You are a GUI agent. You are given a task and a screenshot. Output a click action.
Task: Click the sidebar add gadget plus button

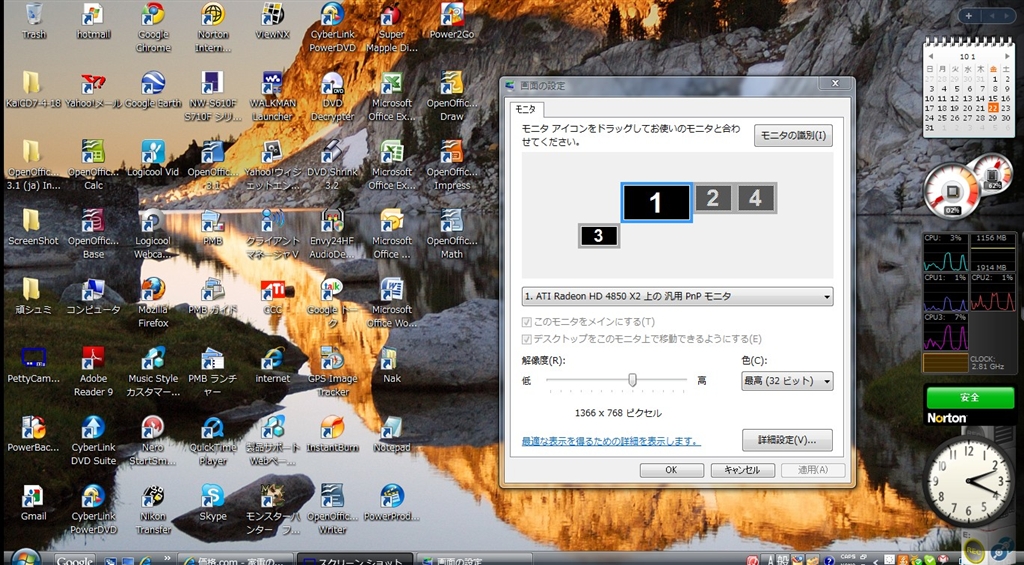point(968,16)
